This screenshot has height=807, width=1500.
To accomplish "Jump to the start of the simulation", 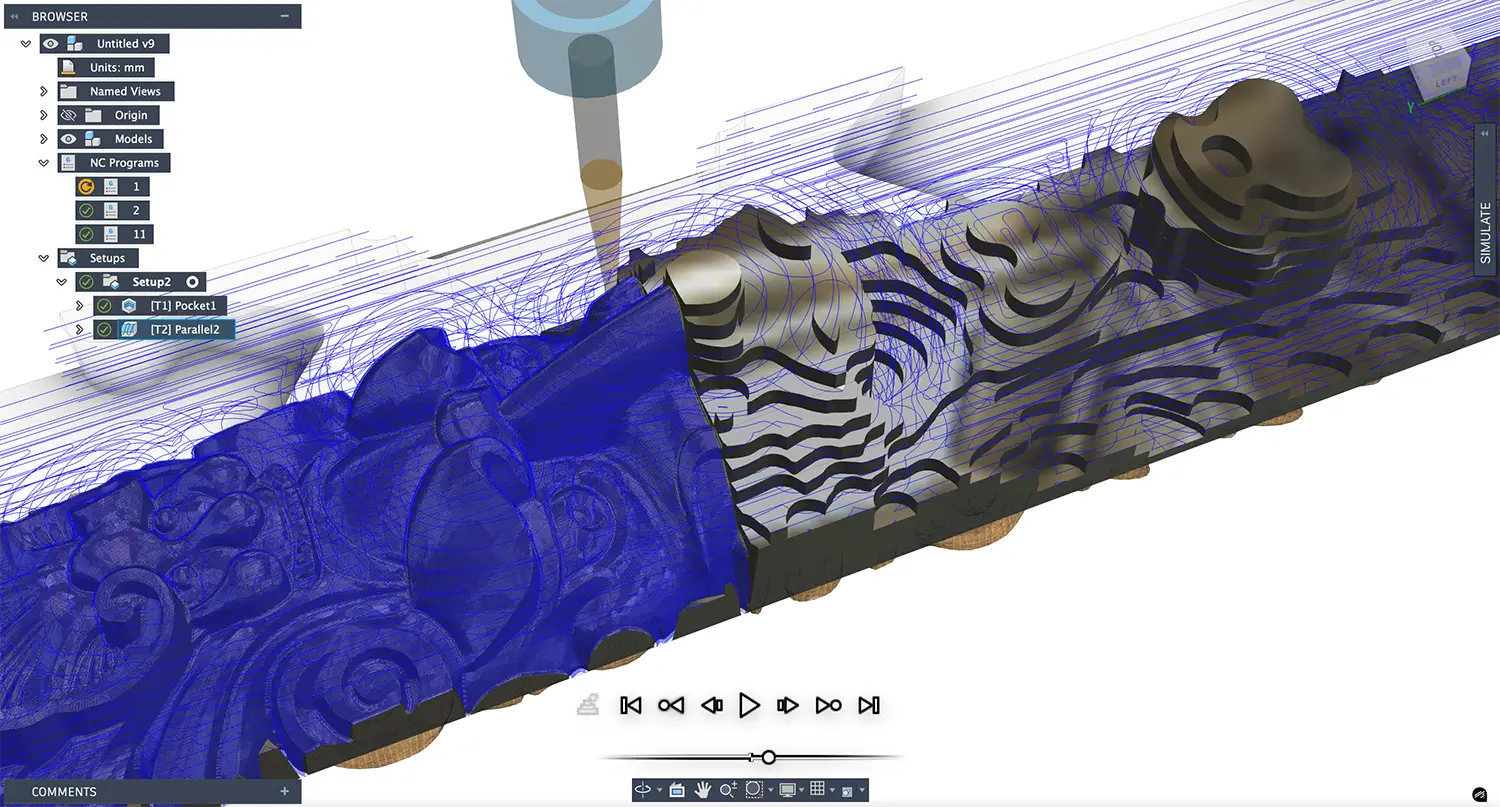I will click(x=631, y=705).
